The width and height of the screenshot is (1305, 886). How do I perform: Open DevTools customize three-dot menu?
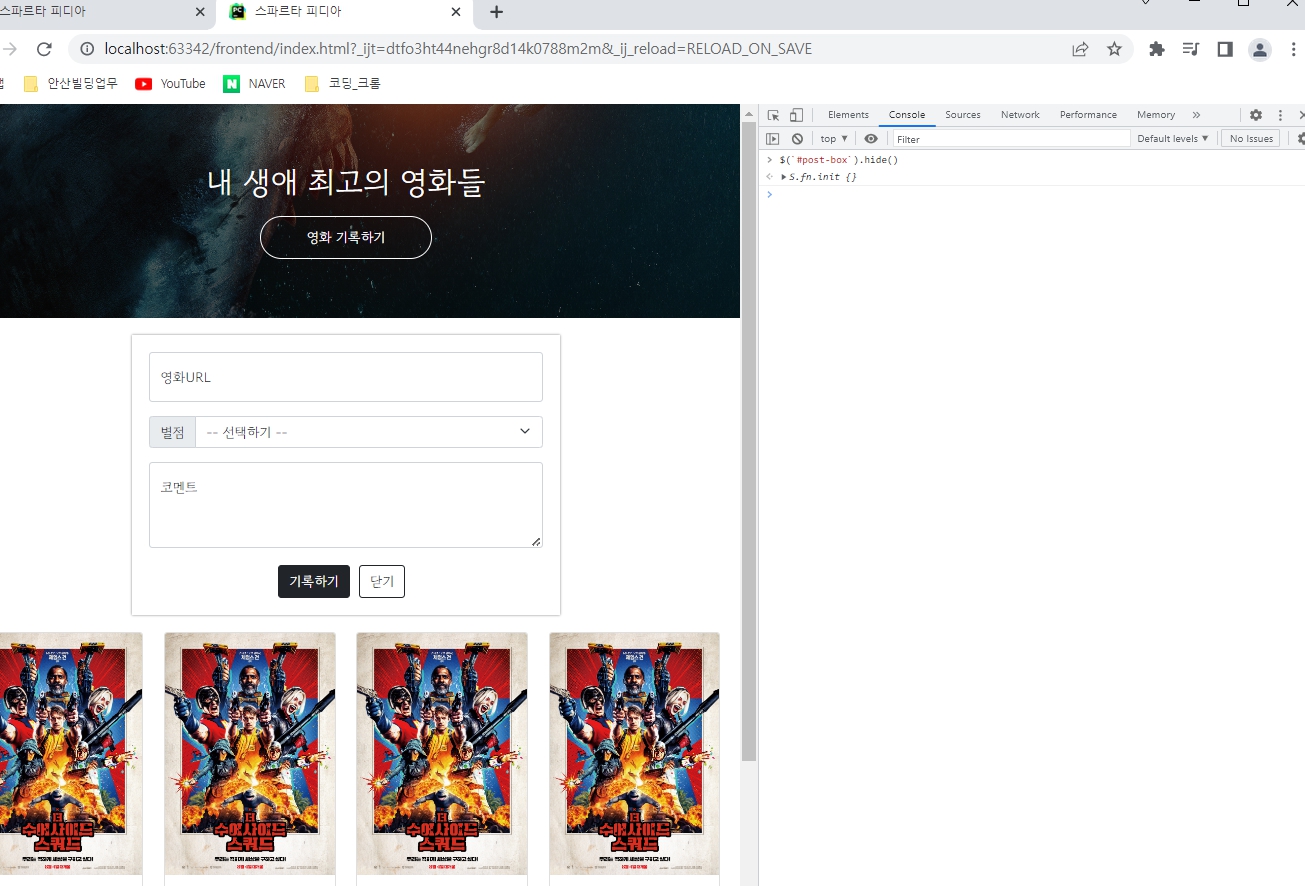click(x=1280, y=115)
